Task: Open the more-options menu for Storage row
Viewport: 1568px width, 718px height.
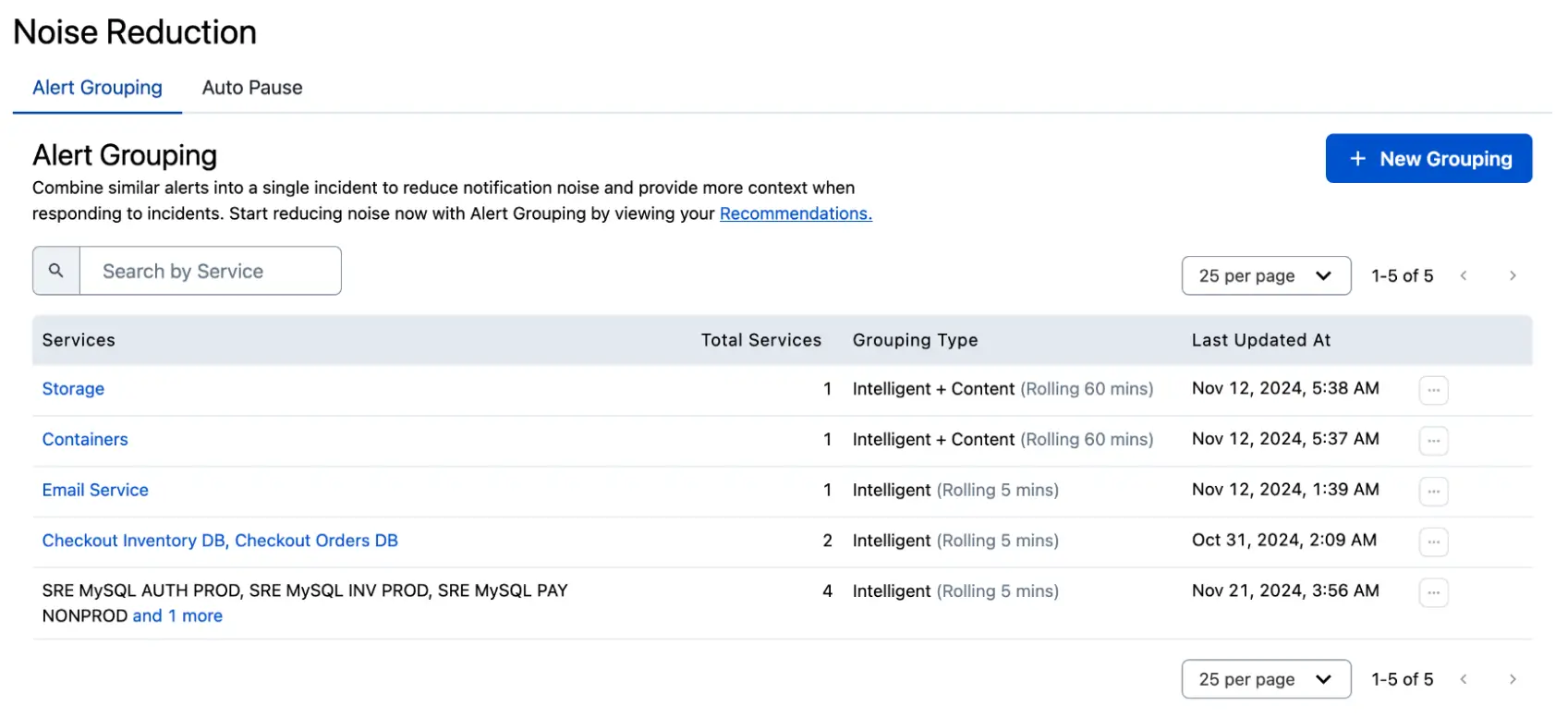Action: pyautogui.click(x=1433, y=390)
